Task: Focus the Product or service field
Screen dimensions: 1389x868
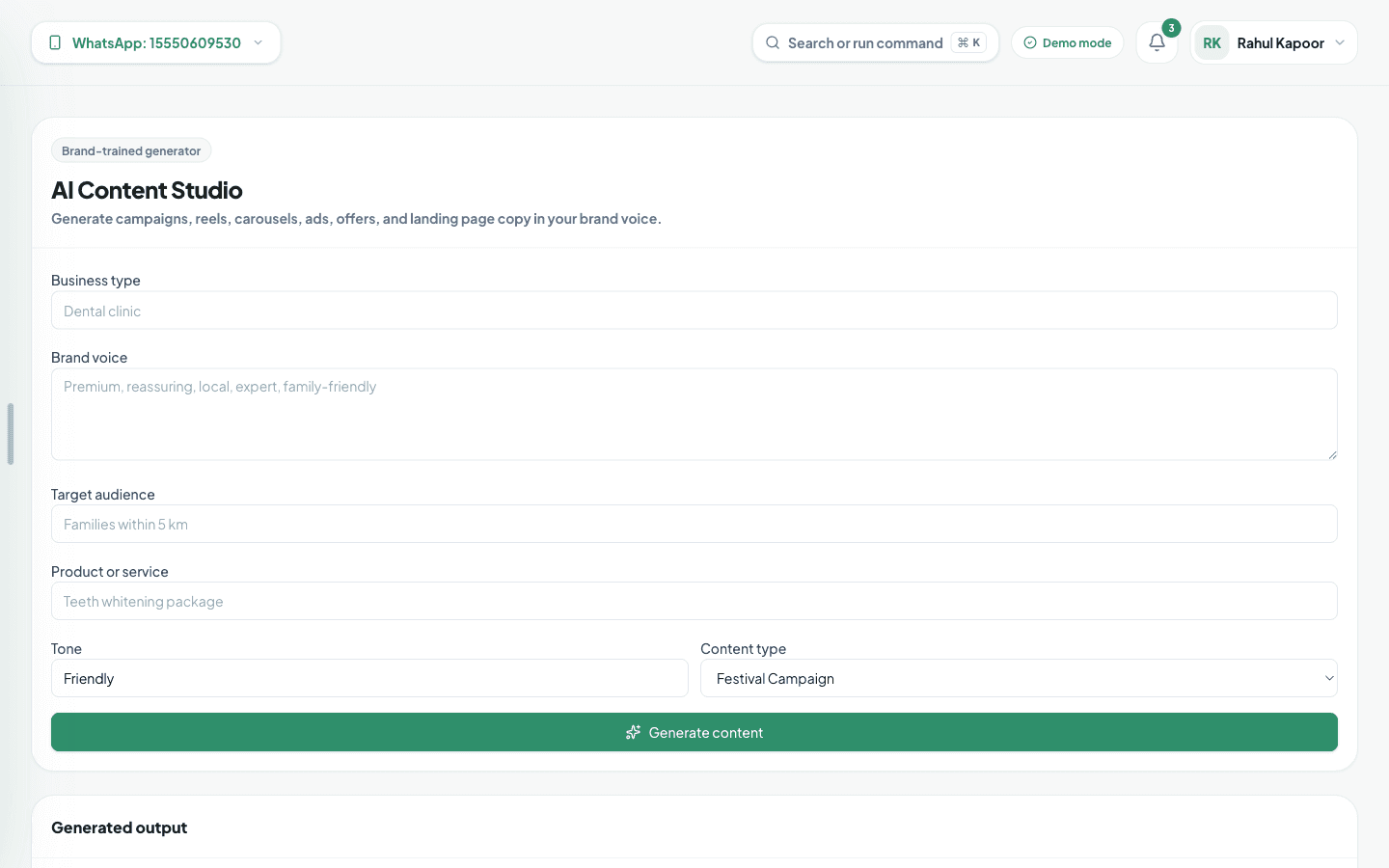Action: (694, 601)
